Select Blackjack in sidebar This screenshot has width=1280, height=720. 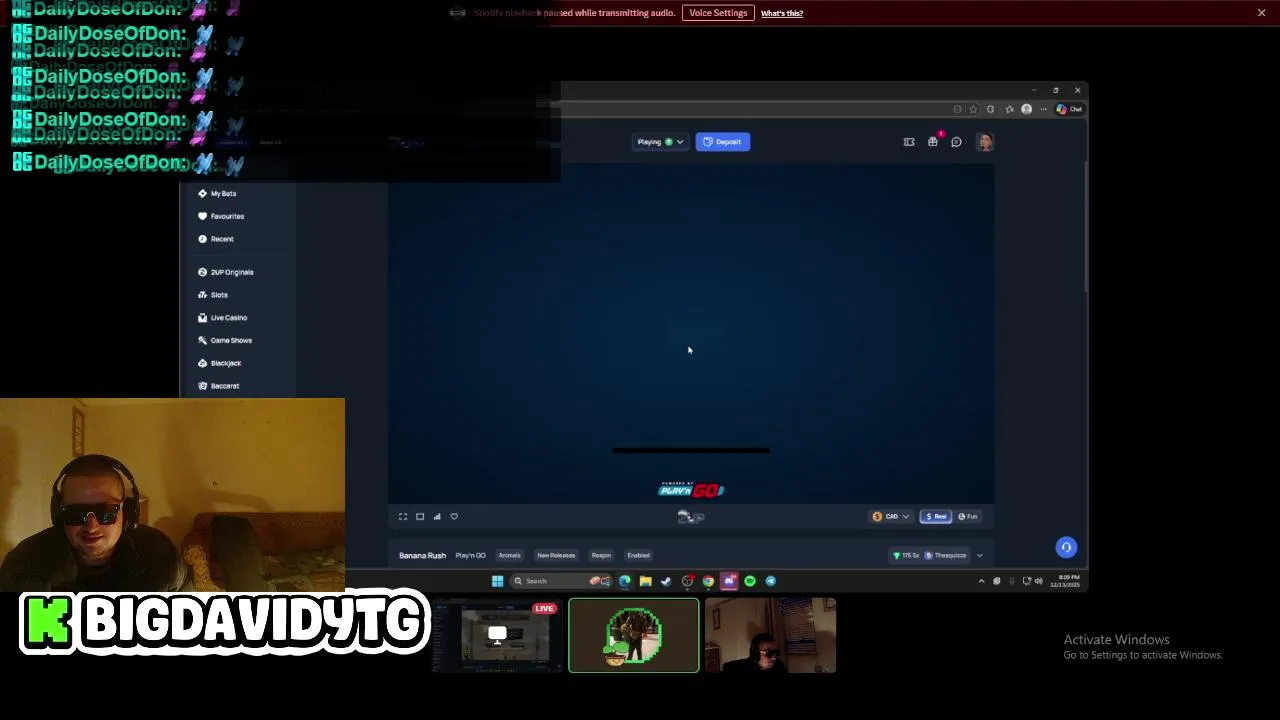tap(220, 363)
